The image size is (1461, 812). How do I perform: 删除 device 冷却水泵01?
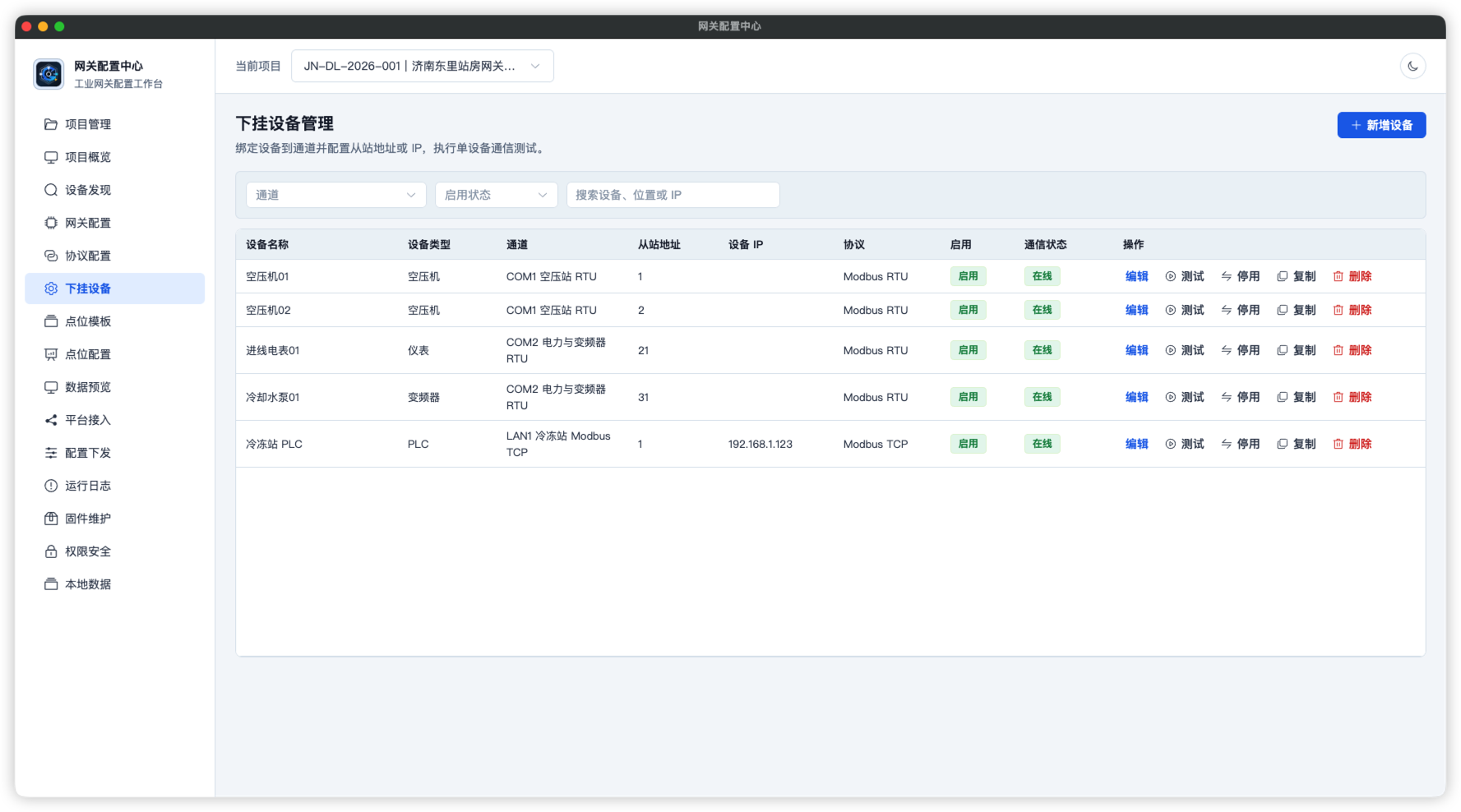(1352, 397)
